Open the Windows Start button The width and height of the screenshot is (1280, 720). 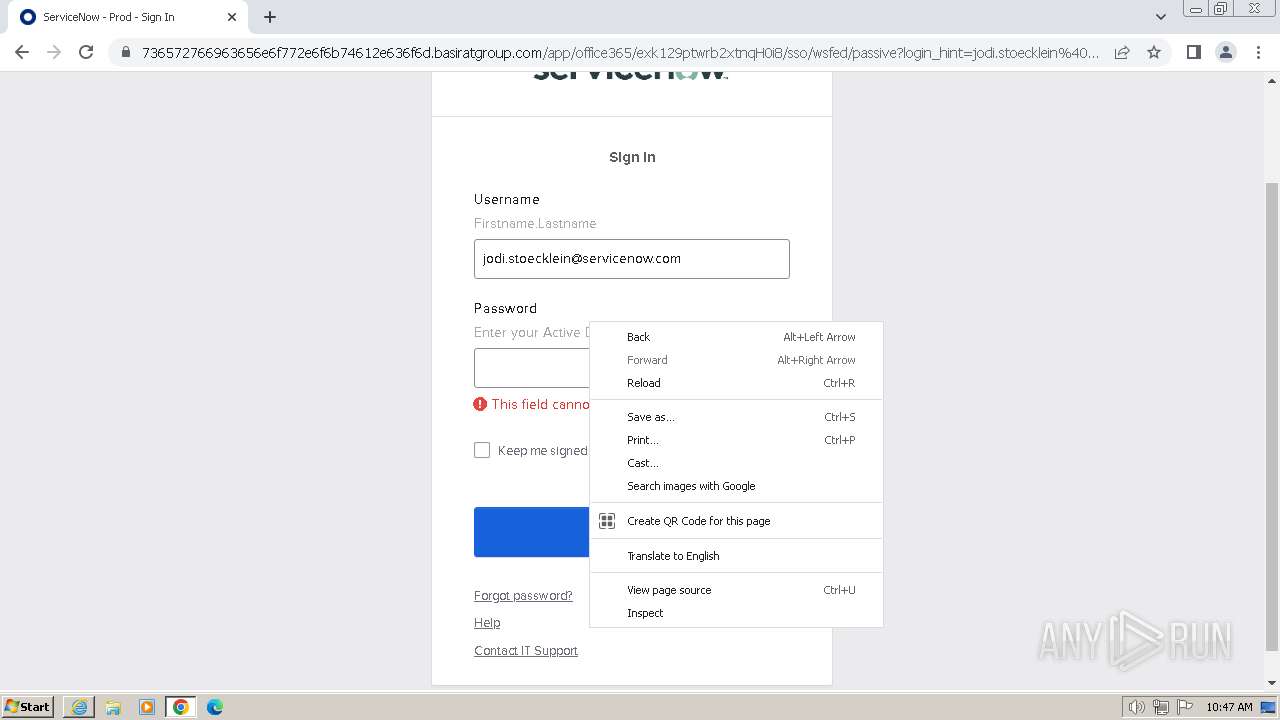click(27, 707)
